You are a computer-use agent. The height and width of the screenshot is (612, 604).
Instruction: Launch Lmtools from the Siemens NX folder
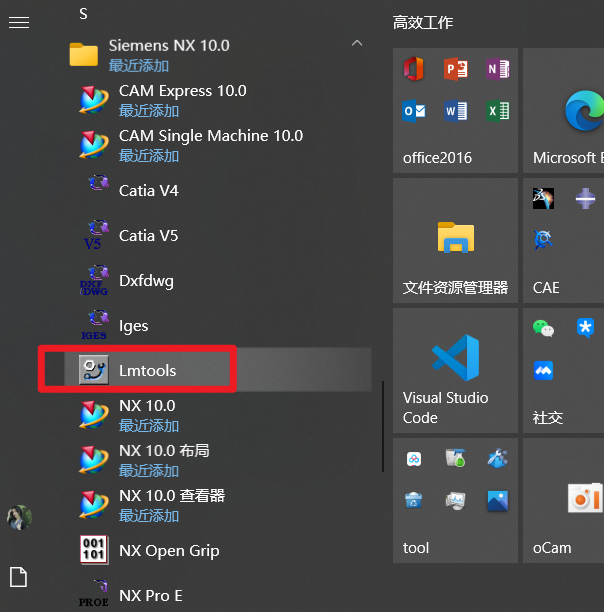(x=147, y=370)
